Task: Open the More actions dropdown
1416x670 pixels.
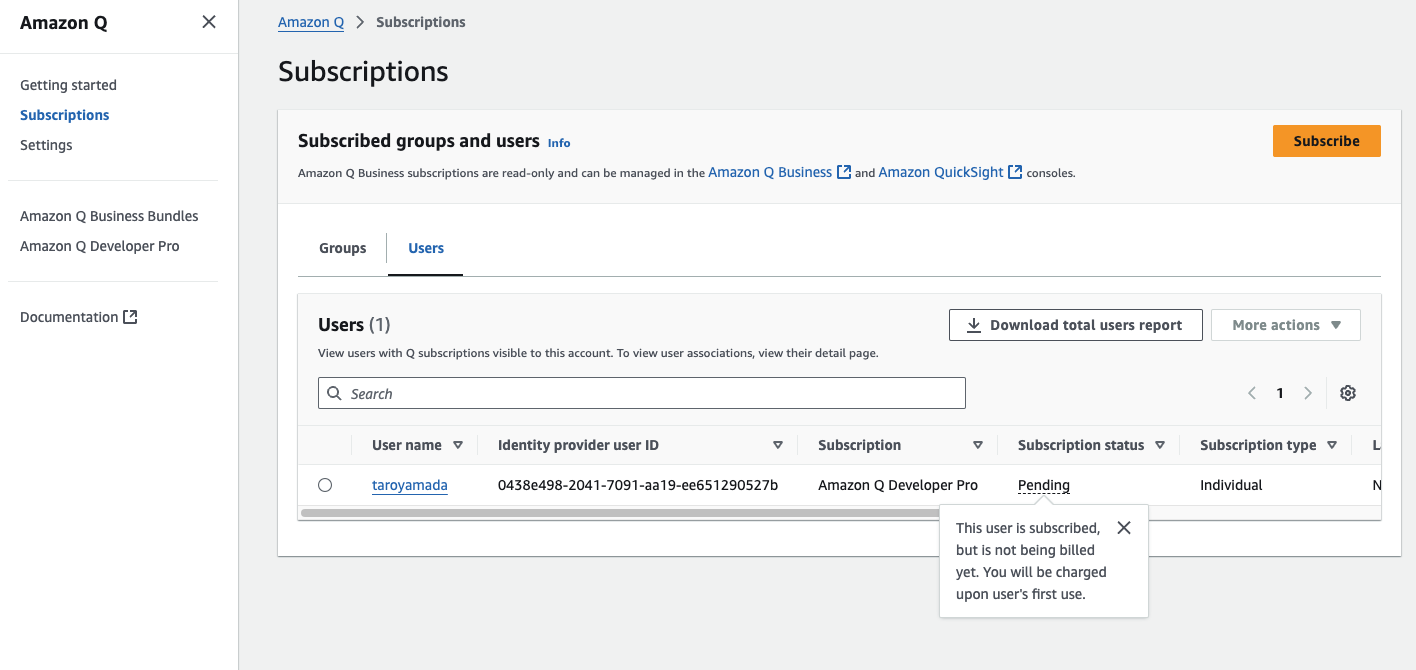Action: (1285, 324)
